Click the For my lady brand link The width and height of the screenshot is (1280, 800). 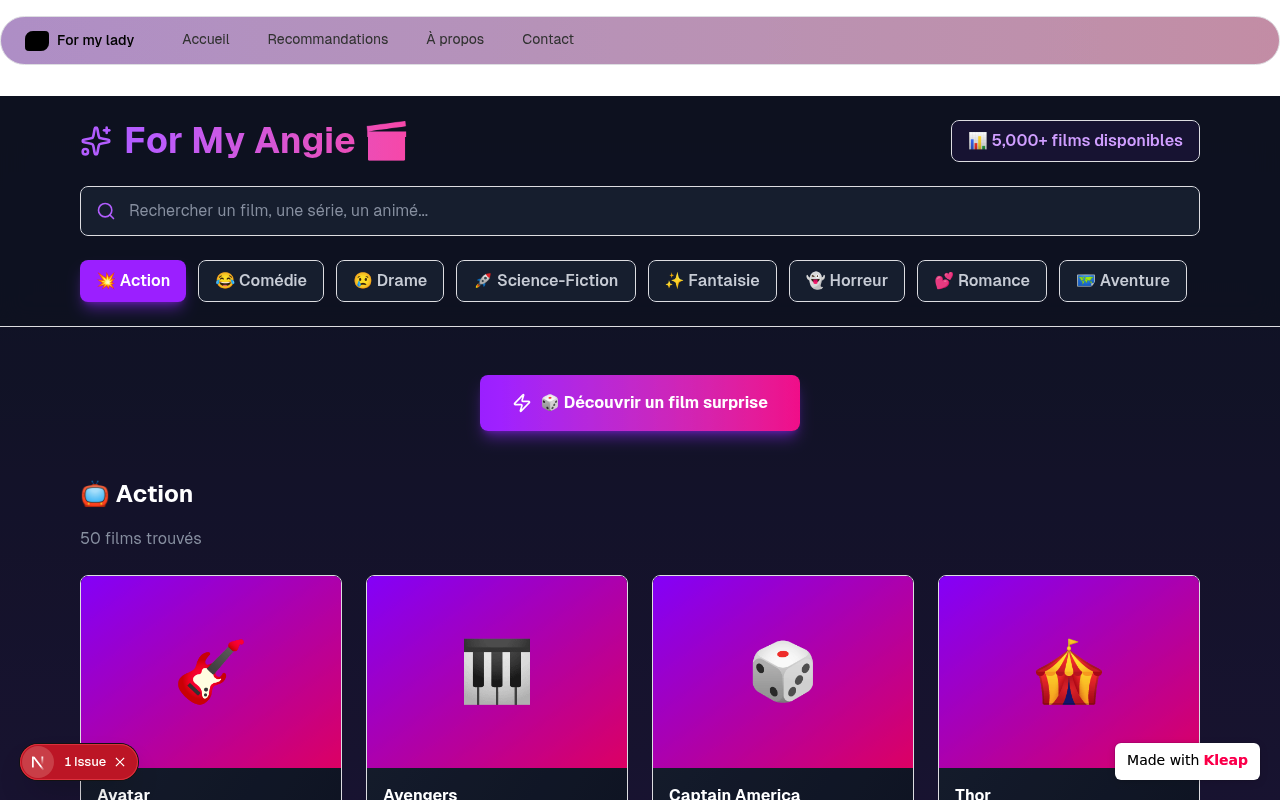click(x=79, y=40)
